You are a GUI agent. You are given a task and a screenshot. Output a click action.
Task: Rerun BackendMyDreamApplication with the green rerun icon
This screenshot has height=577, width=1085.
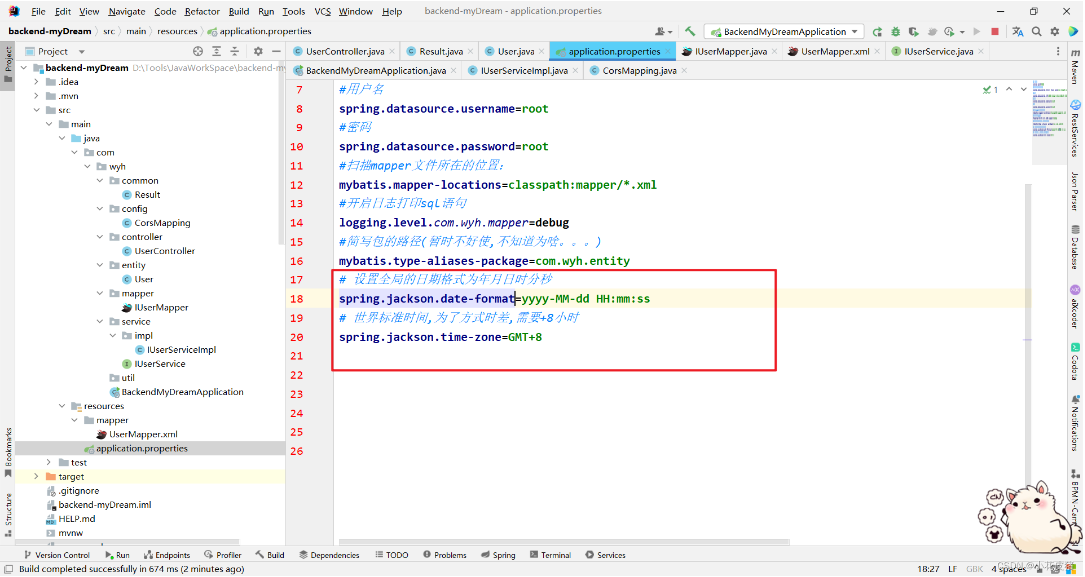click(877, 31)
